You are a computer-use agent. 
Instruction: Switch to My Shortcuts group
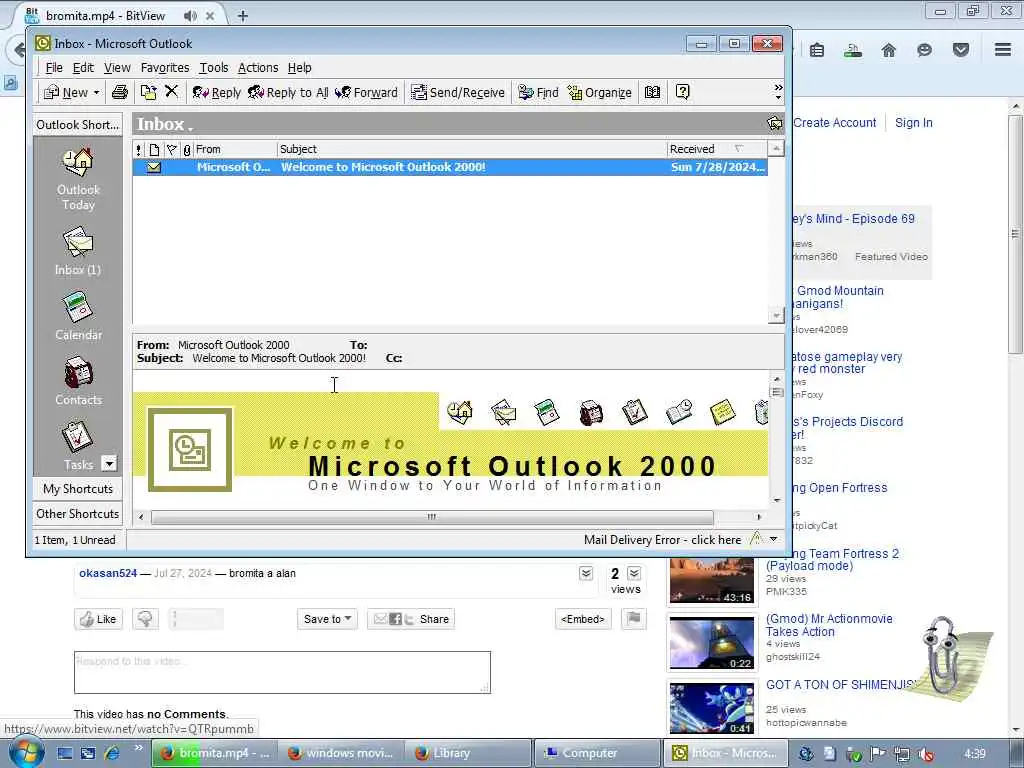78,489
